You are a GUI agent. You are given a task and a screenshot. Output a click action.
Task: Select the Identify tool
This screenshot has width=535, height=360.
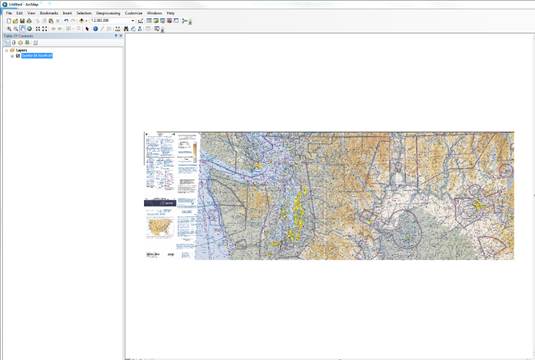[x=96, y=29]
